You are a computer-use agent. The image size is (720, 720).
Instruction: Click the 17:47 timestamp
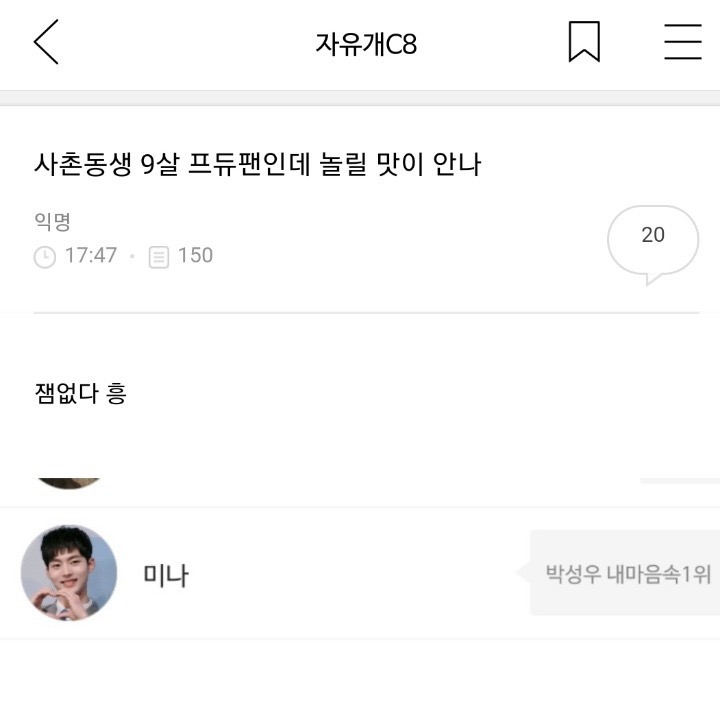point(91,256)
